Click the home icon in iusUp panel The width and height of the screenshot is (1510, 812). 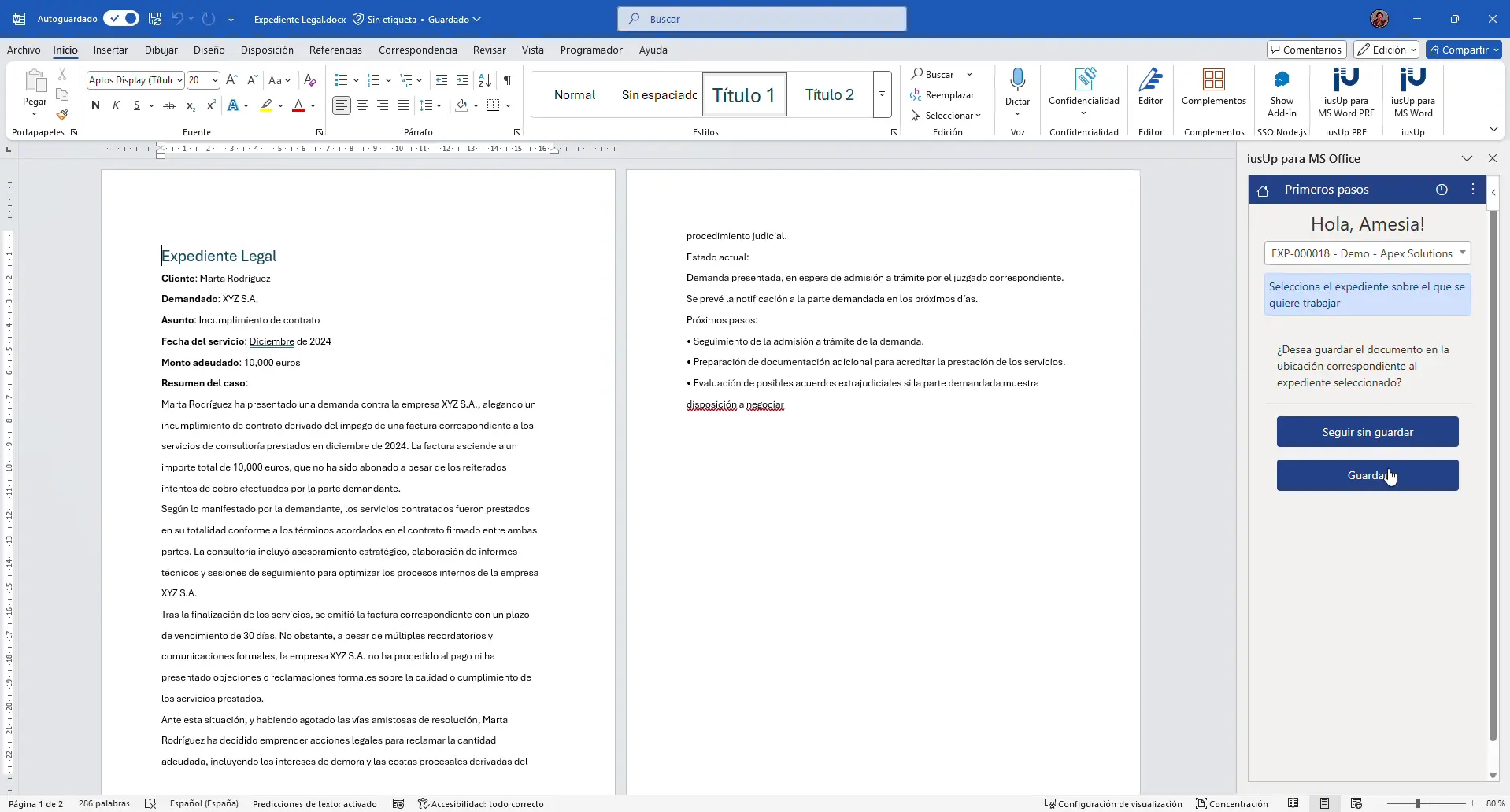(x=1263, y=190)
